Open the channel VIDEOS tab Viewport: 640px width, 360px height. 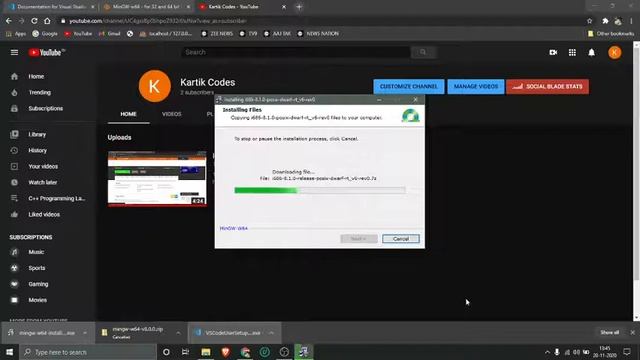coord(171,114)
